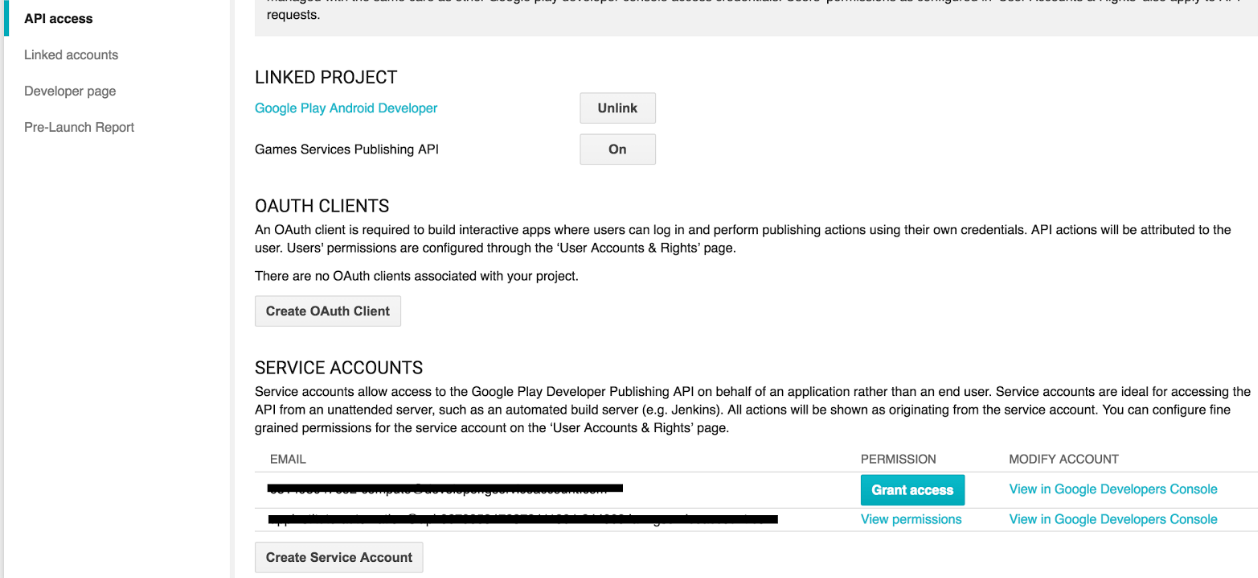Screen dimensions: 1258x578
Task: Go to Linked accounts in sidebar
Action: click(71, 55)
